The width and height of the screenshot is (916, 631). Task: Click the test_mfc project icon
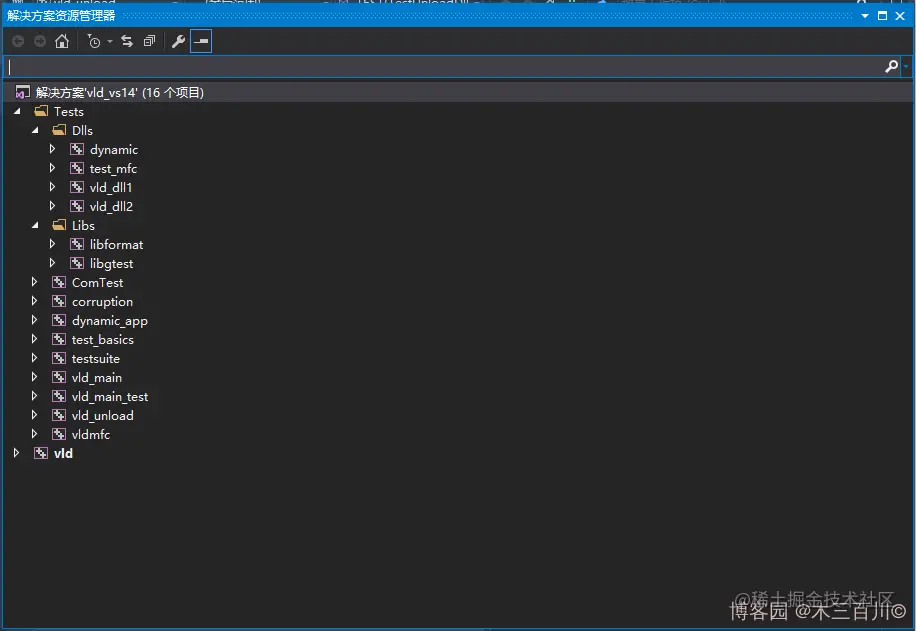coord(77,168)
